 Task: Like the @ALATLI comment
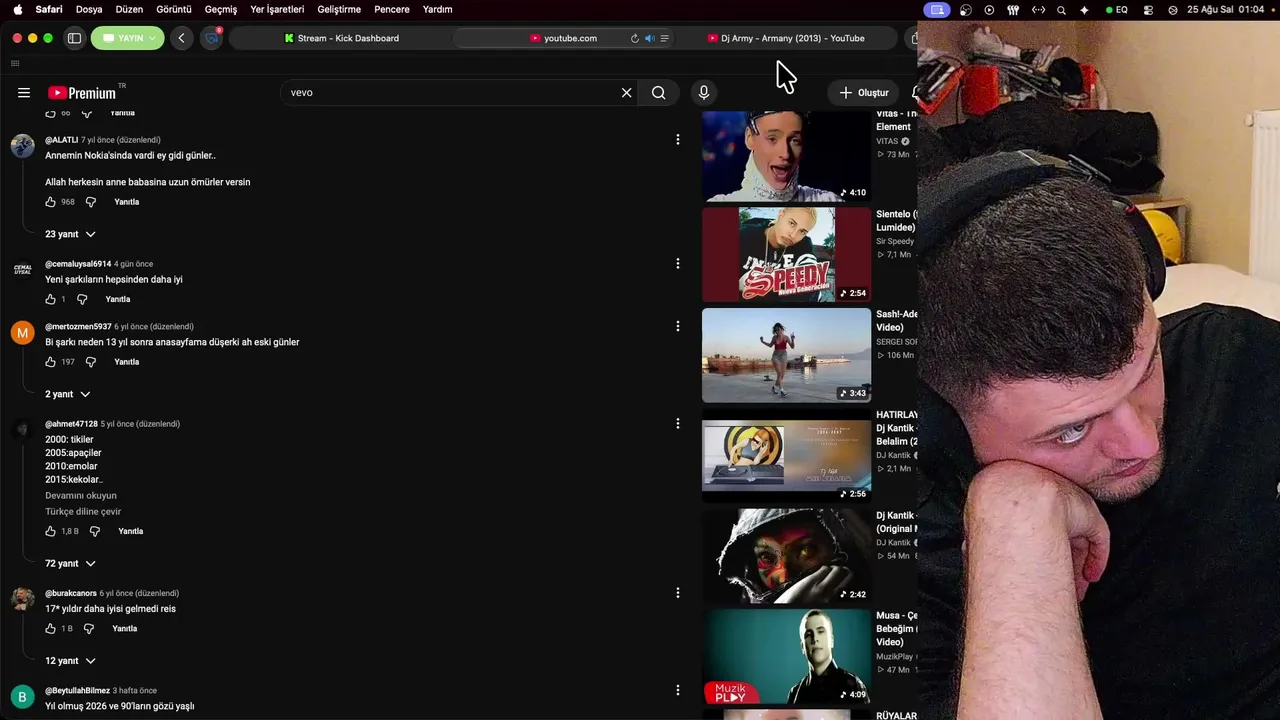point(51,202)
